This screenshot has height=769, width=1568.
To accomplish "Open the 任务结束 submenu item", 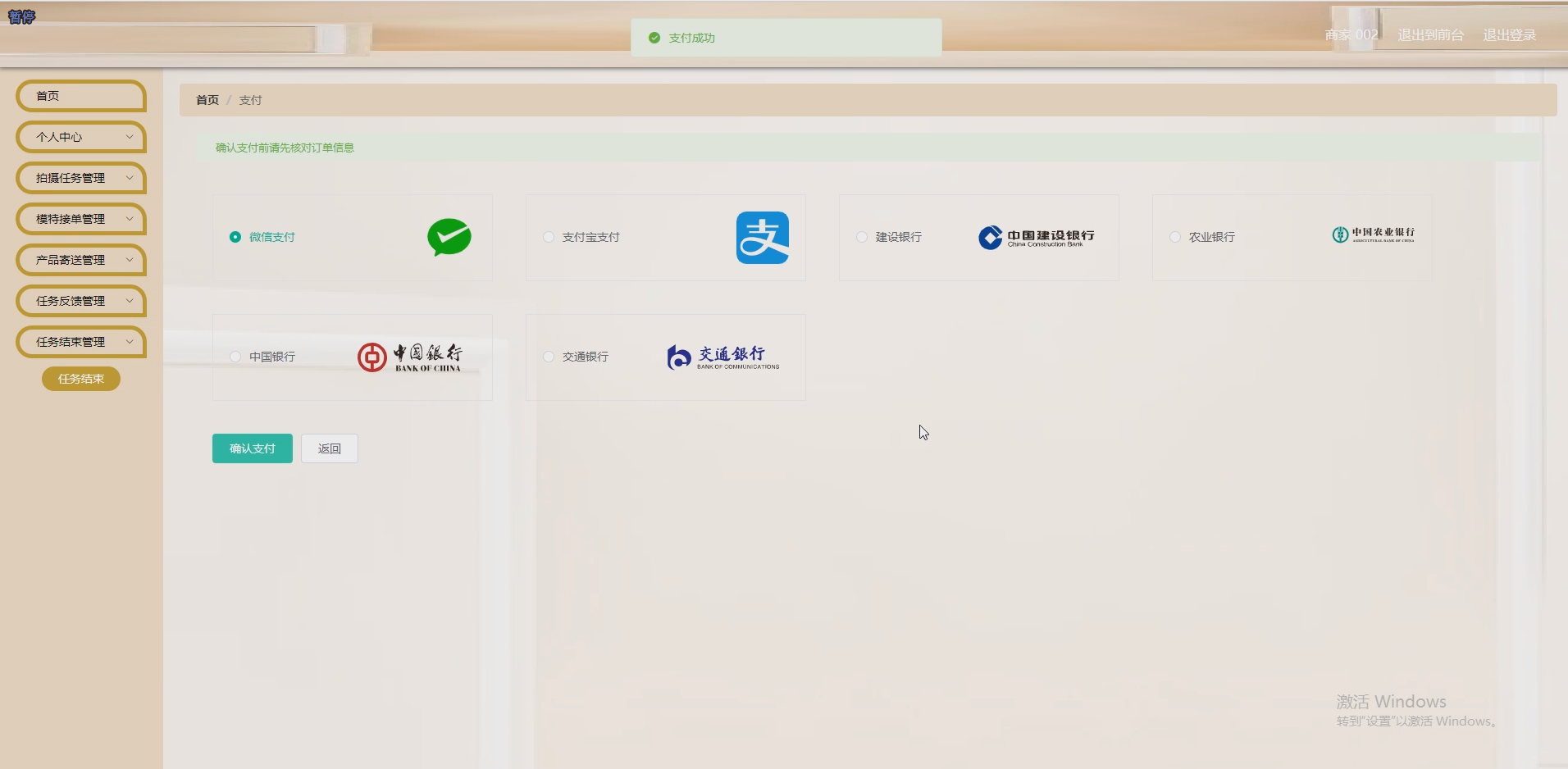I will pos(81,379).
